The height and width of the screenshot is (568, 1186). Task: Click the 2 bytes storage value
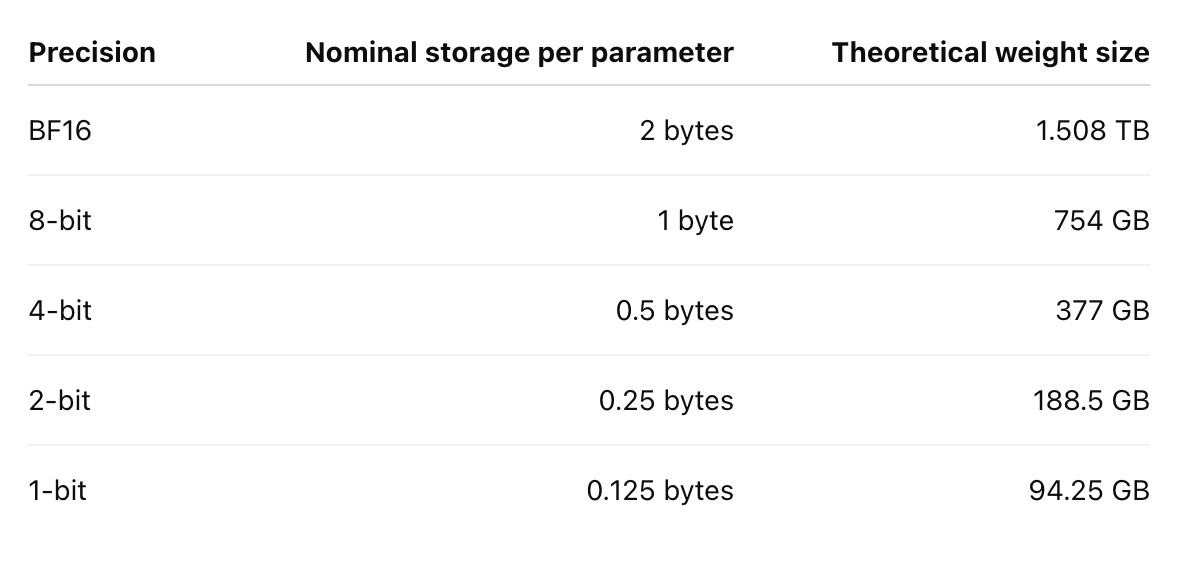pyautogui.click(x=686, y=131)
